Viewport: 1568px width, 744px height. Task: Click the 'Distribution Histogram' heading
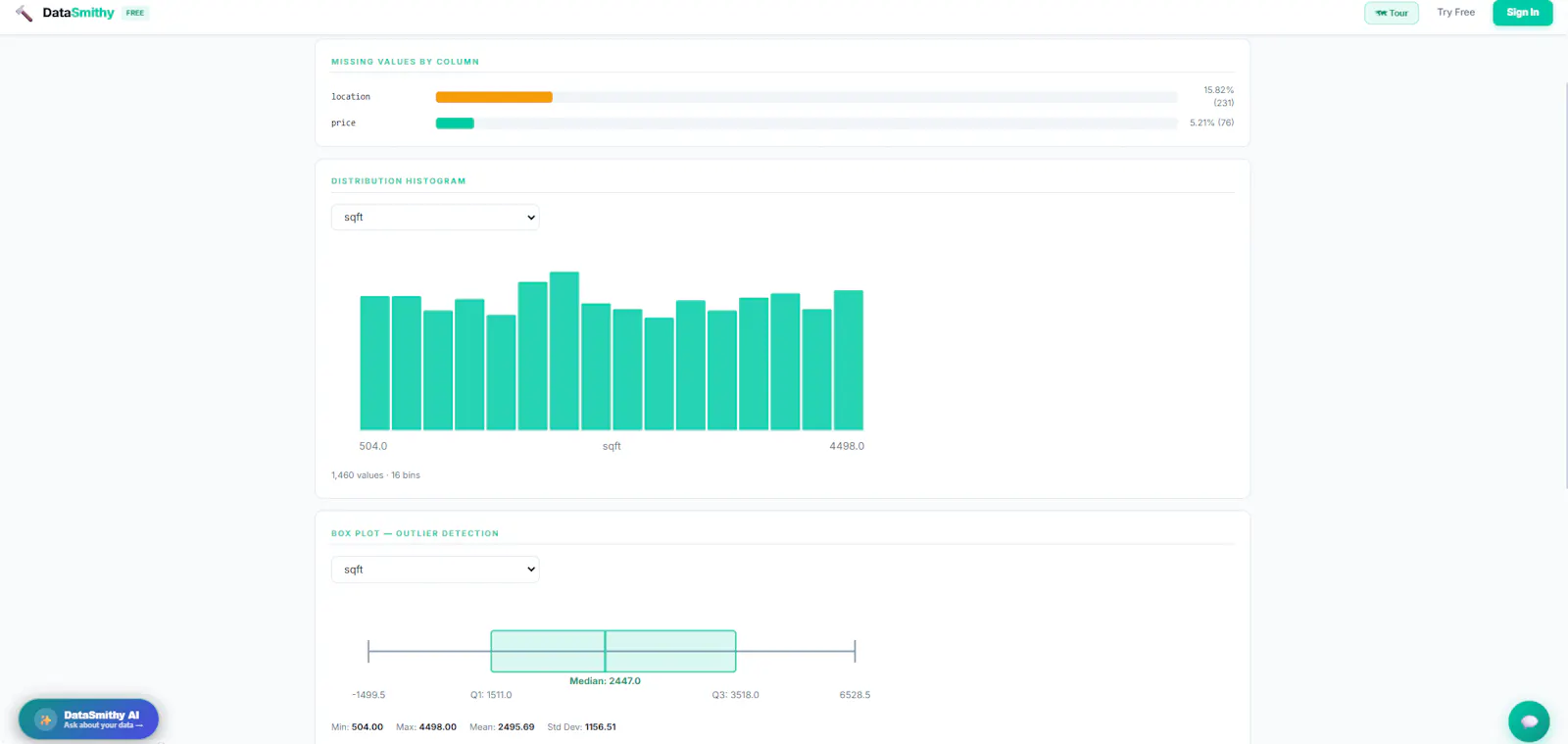399,181
